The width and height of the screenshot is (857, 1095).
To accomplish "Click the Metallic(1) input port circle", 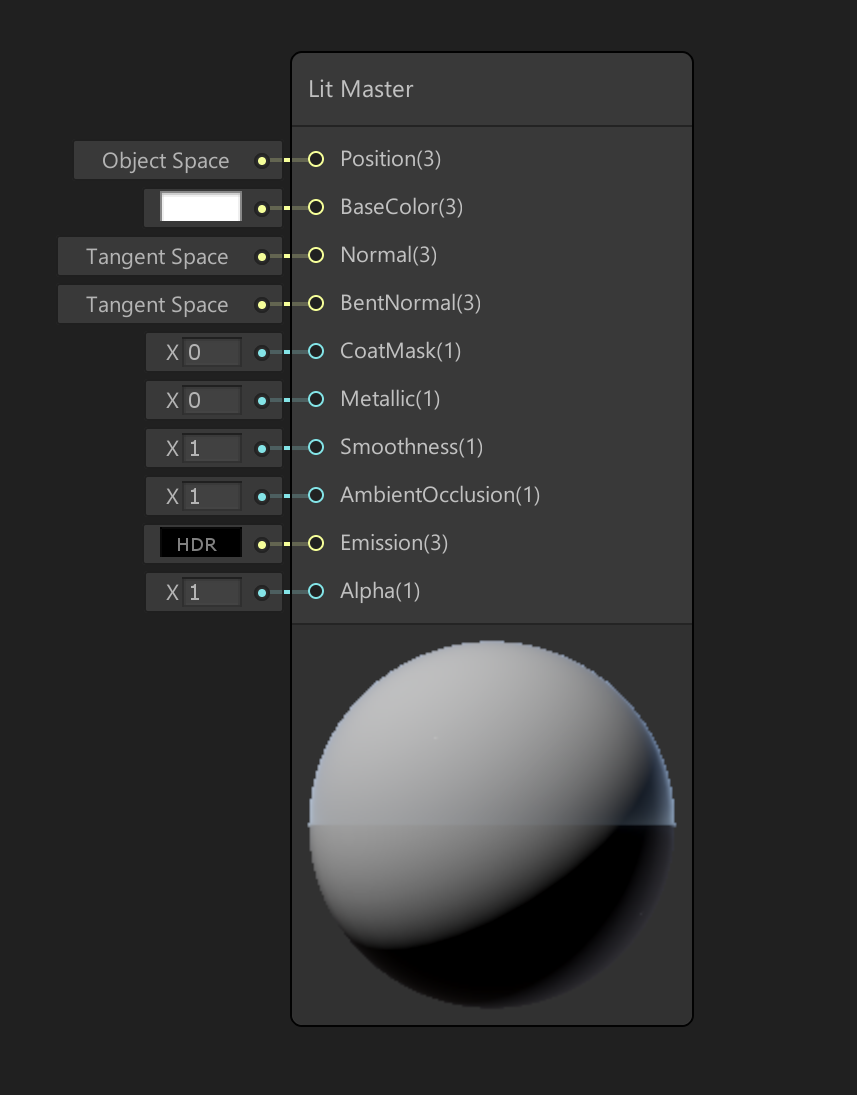I will coord(316,399).
